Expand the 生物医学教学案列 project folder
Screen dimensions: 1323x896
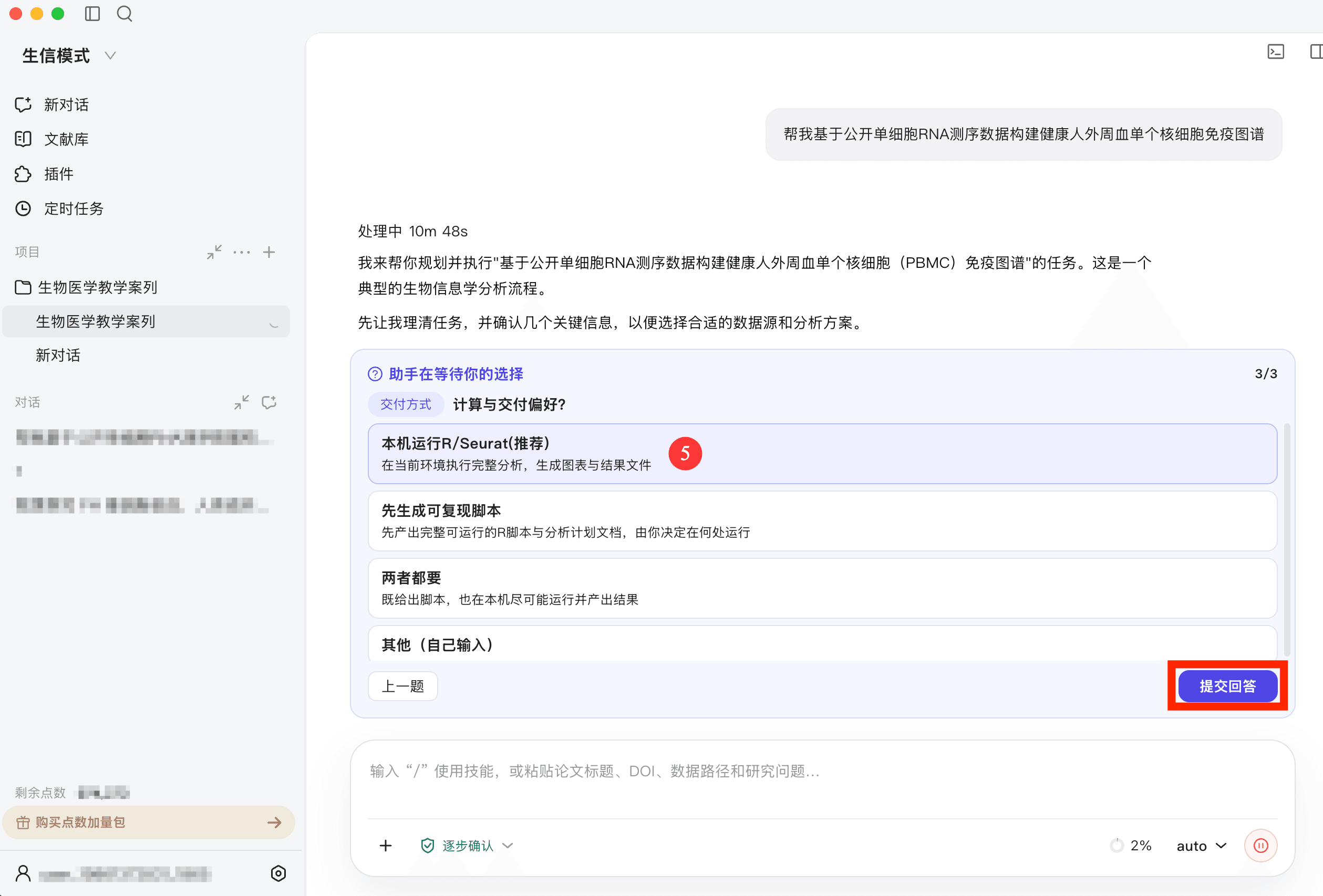pyautogui.click(x=87, y=287)
